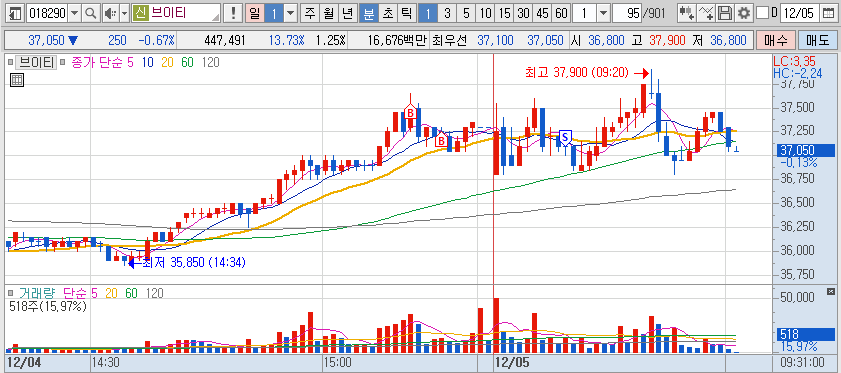The image size is (841, 373).
Task: Click the MA 5 legend in price chart
Action: pos(129,63)
